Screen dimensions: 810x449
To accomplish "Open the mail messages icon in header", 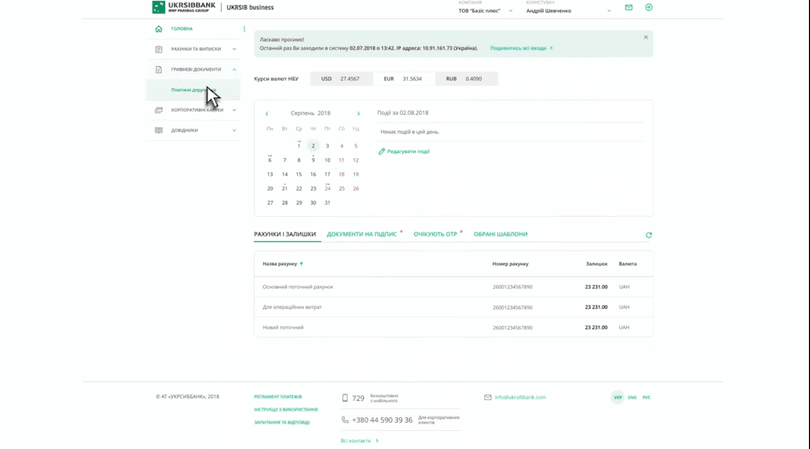I will click(x=628, y=8).
